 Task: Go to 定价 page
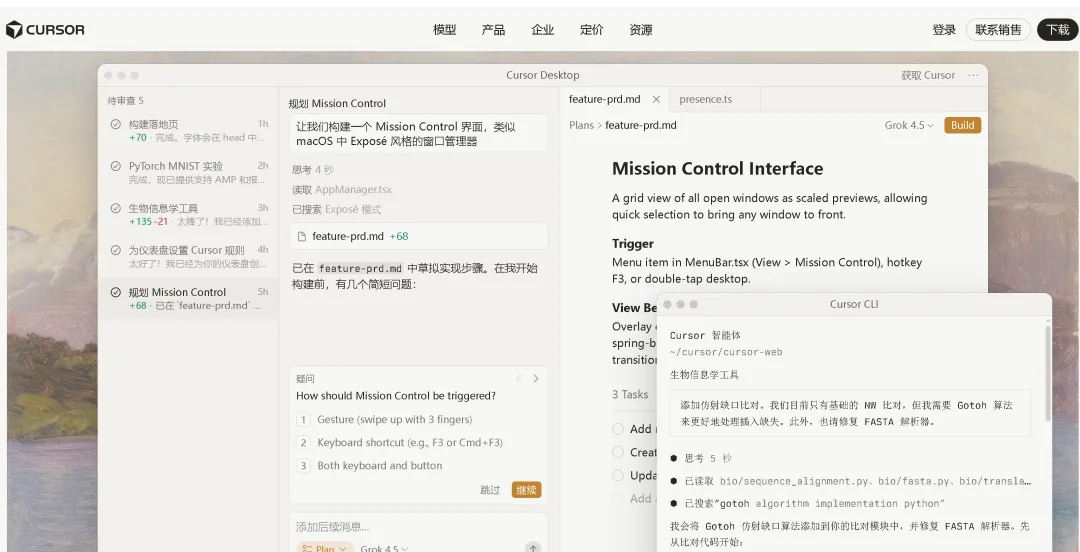point(592,30)
